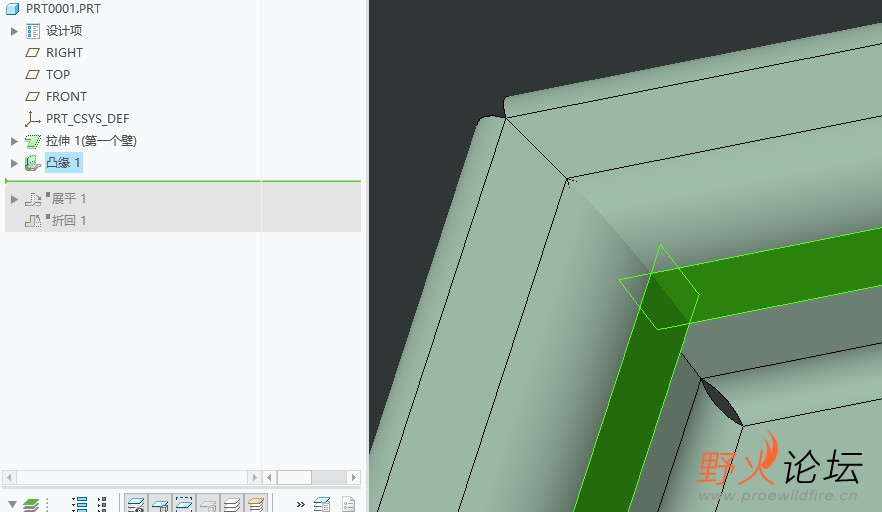This screenshot has height=512, width=882.
Task: Select the 拉伸 1 extrude feature icon
Action: click(33, 141)
